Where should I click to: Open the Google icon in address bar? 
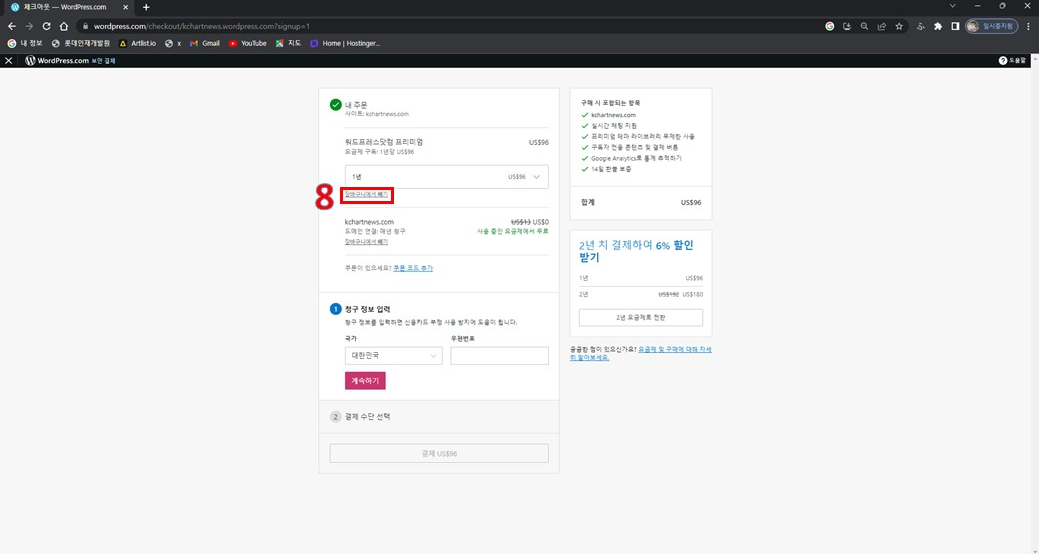(x=830, y=27)
